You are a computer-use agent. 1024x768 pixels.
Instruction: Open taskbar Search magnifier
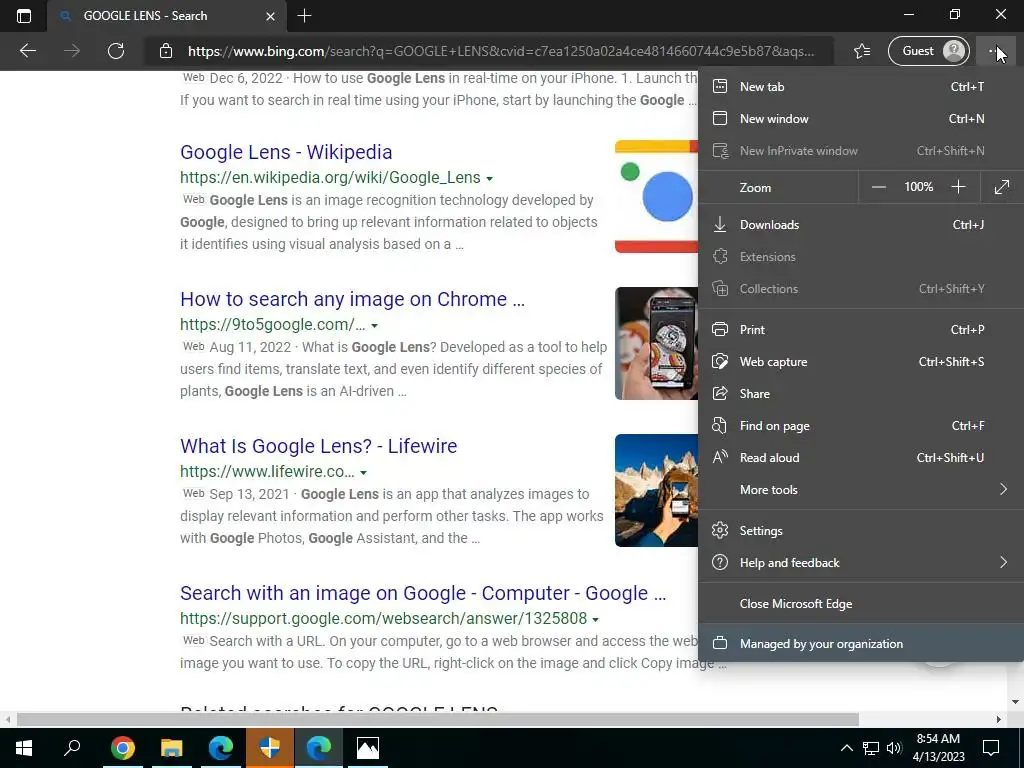coord(72,748)
